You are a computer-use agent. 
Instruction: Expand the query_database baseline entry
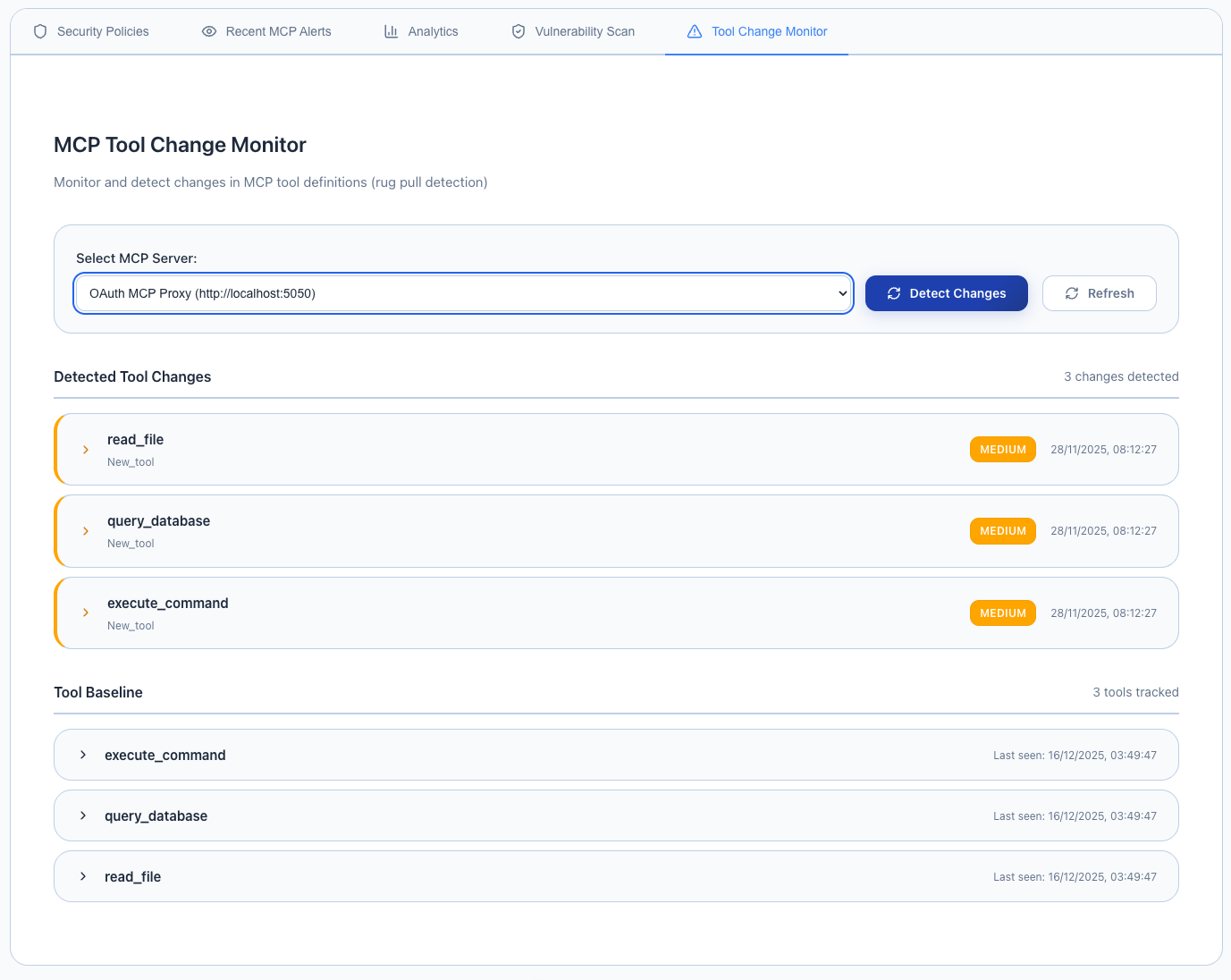(x=83, y=815)
